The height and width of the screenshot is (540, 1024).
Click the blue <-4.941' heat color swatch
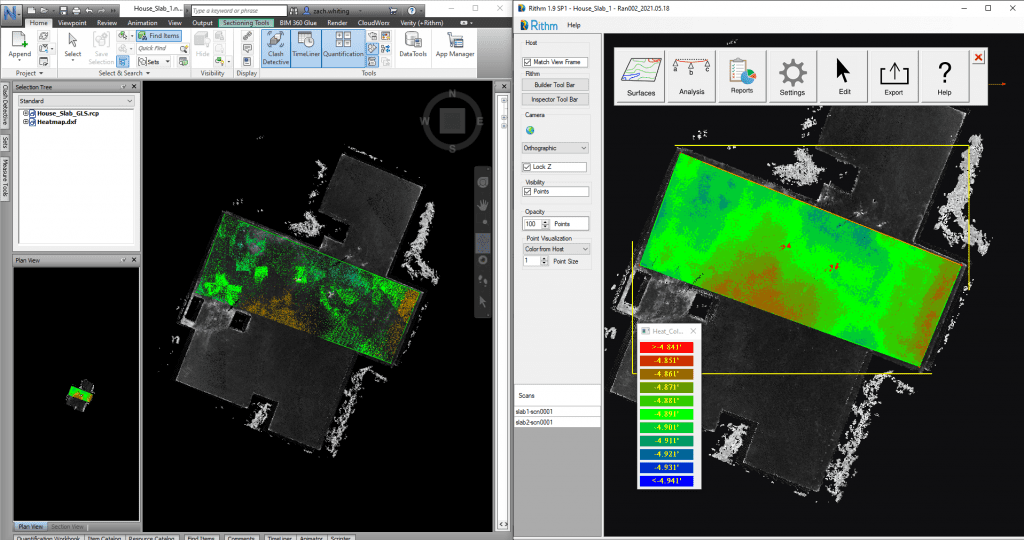(x=666, y=481)
